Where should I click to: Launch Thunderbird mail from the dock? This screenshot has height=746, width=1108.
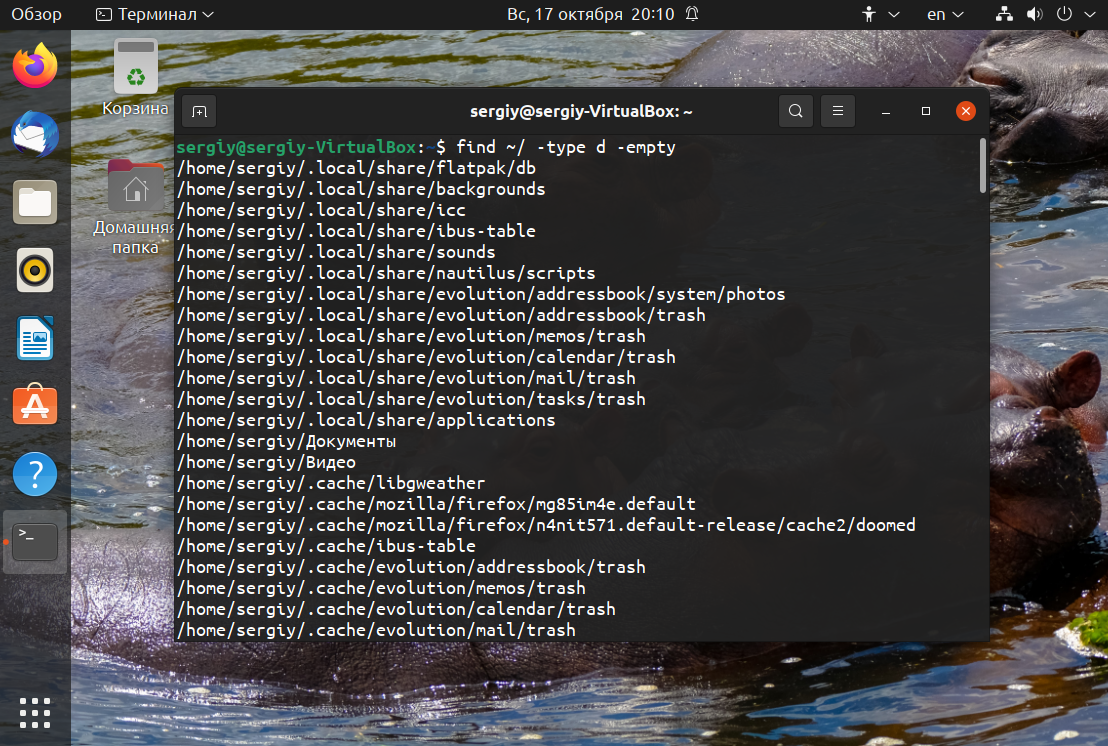[x=35, y=134]
